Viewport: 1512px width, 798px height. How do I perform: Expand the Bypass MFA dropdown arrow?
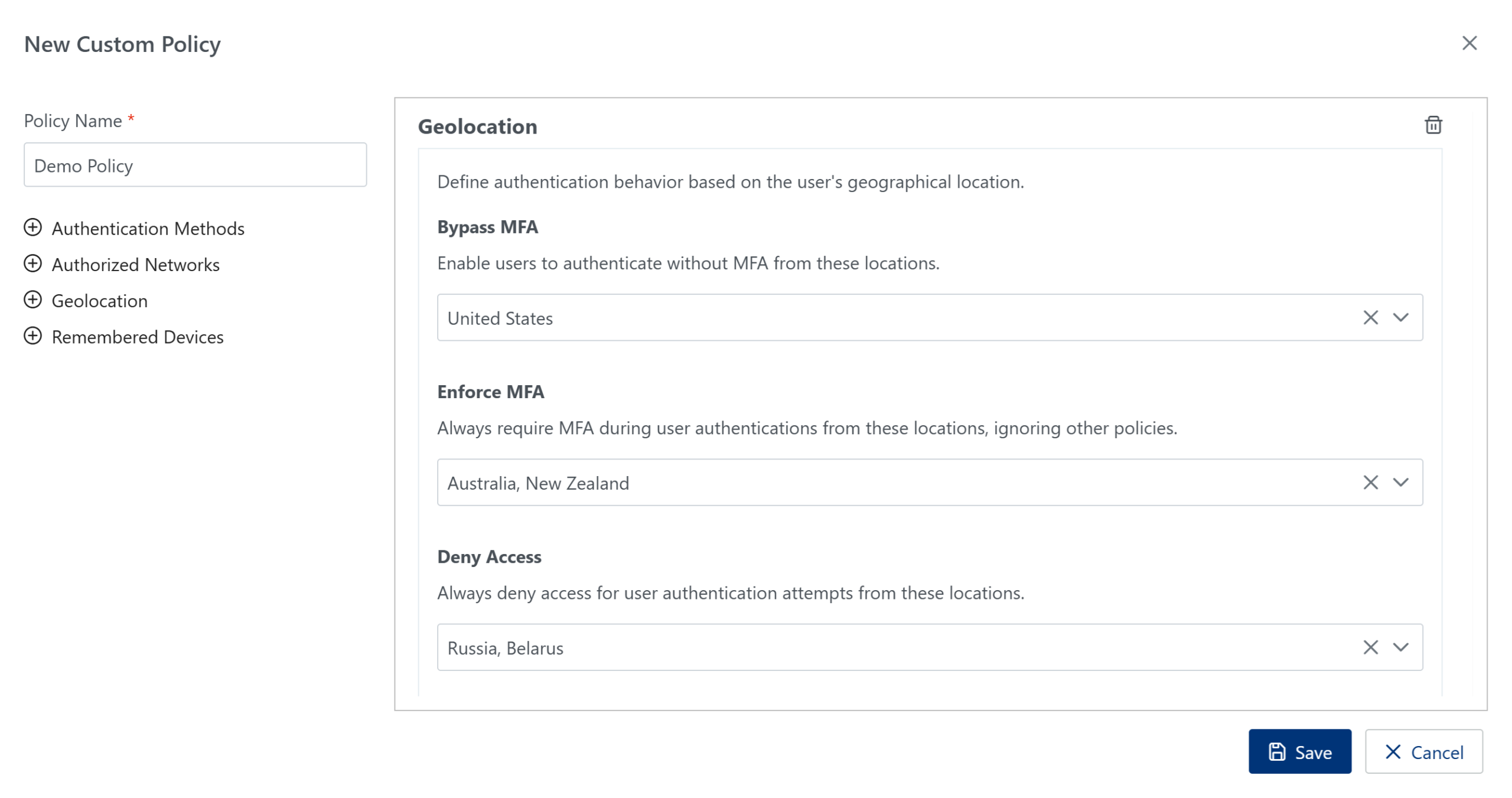pyautogui.click(x=1400, y=318)
